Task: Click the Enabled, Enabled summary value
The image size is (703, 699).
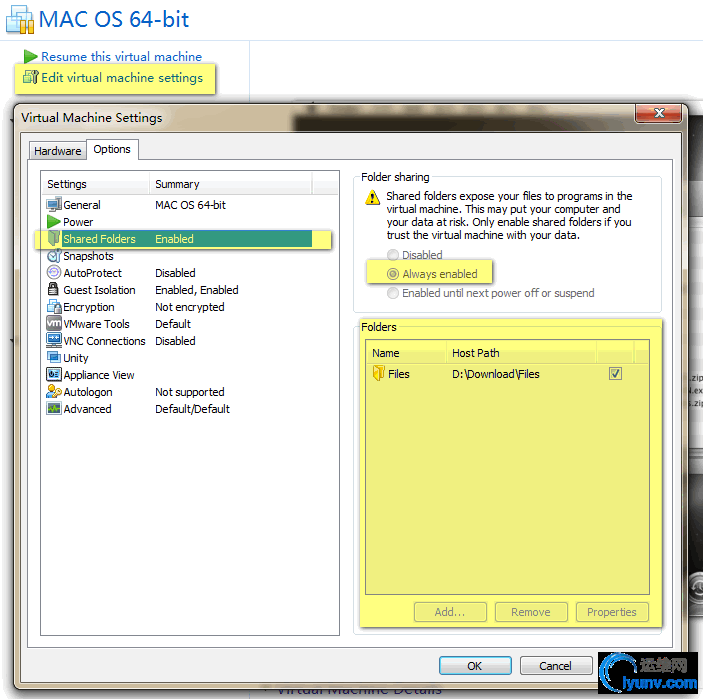Action: pyautogui.click(x=196, y=290)
